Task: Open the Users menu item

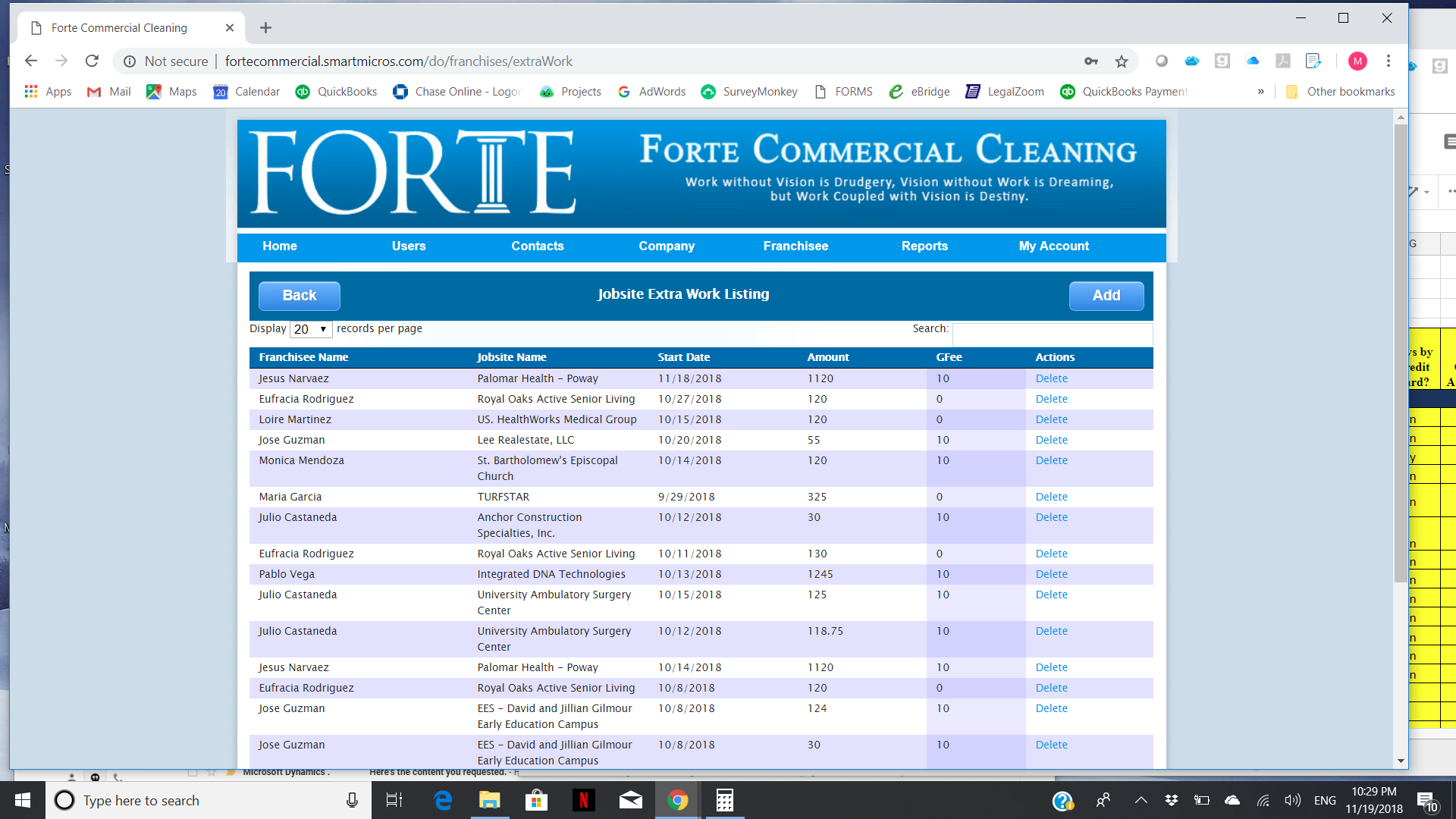Action: coord(409,246)
